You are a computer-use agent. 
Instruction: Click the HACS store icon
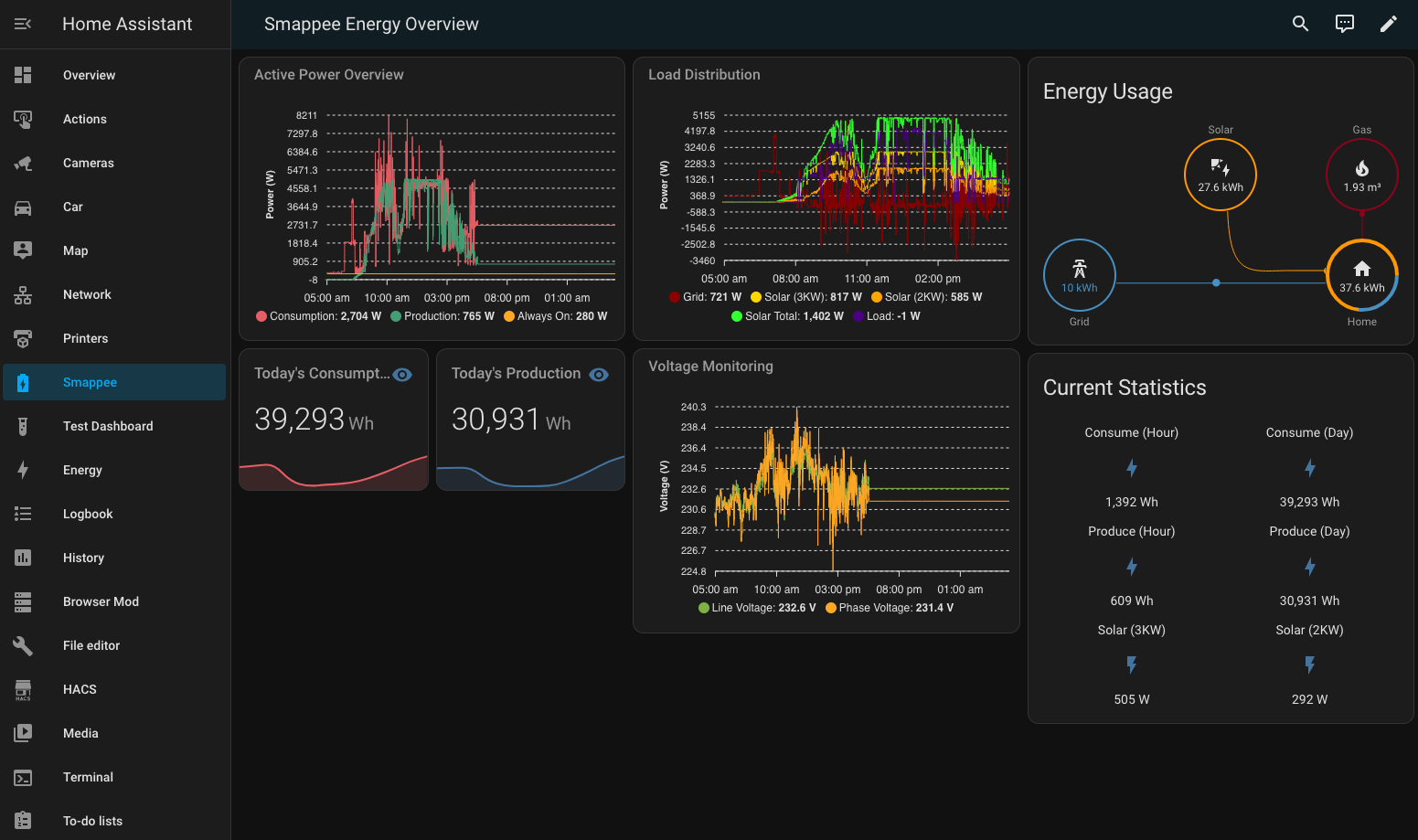tap(23, 689)
